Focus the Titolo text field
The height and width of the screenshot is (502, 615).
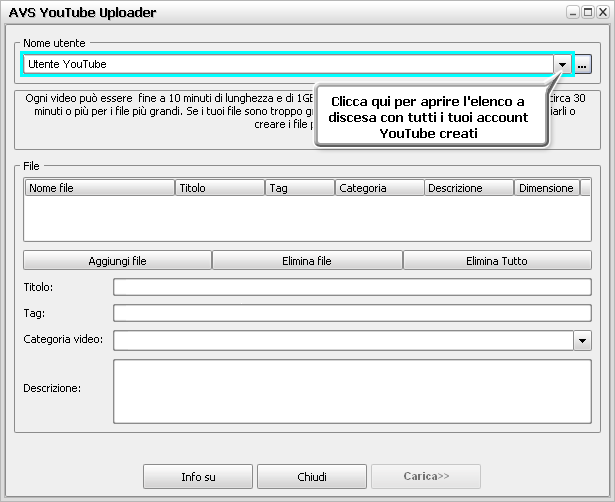pos(352,287)
